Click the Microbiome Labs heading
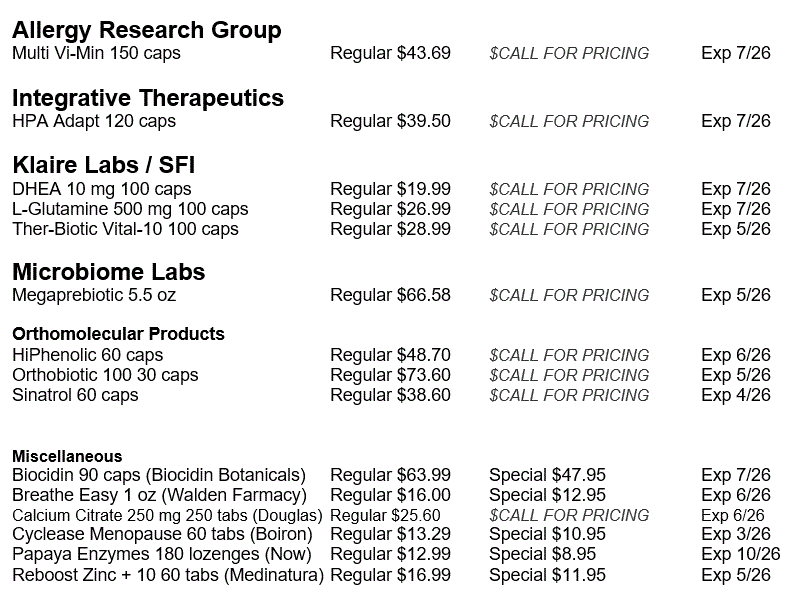794x615 pixels. click(x=108, y=272)
